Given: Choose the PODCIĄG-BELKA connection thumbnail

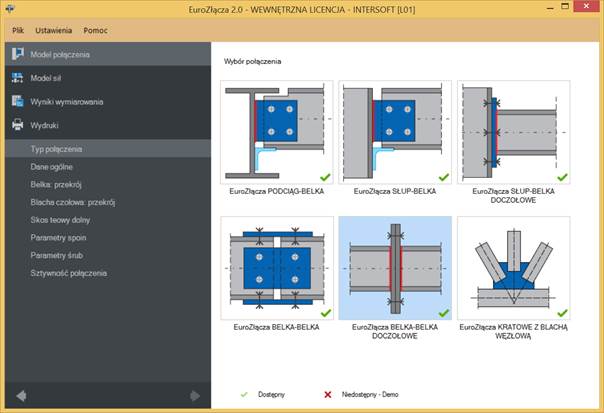Looking at the screenshot, I should tap(277, 132).
